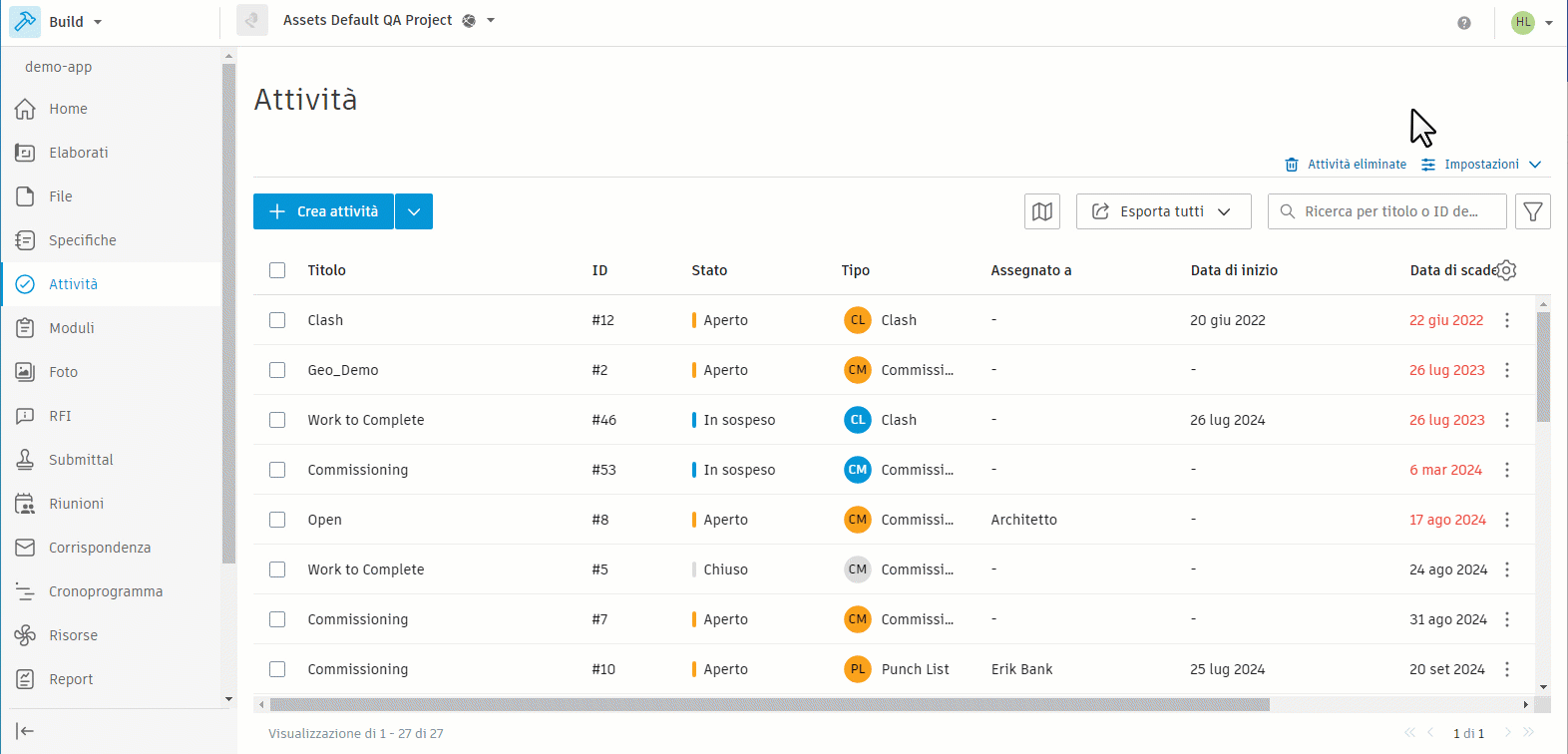Expand the Crea attività split-button arrow

(x=414, y=211)
